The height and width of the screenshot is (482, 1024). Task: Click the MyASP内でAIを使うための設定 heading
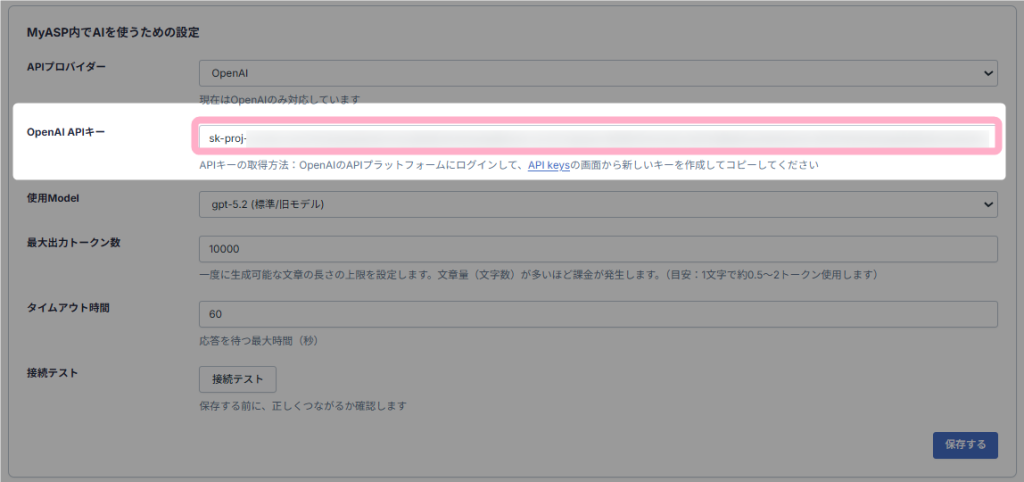113,32
